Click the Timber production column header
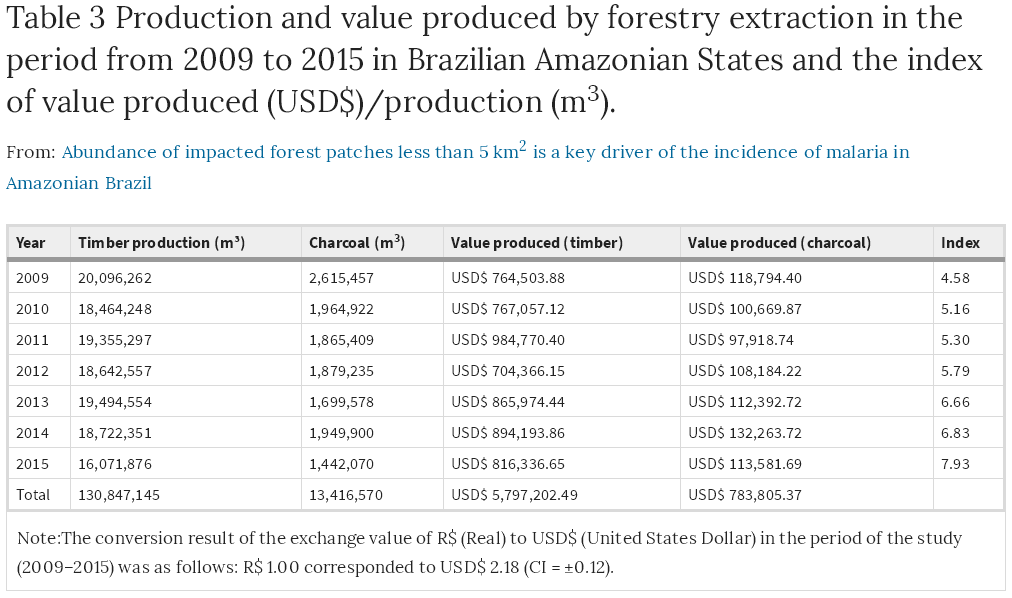This screenshot has height=598, width=1012. (x=161, y=243)
